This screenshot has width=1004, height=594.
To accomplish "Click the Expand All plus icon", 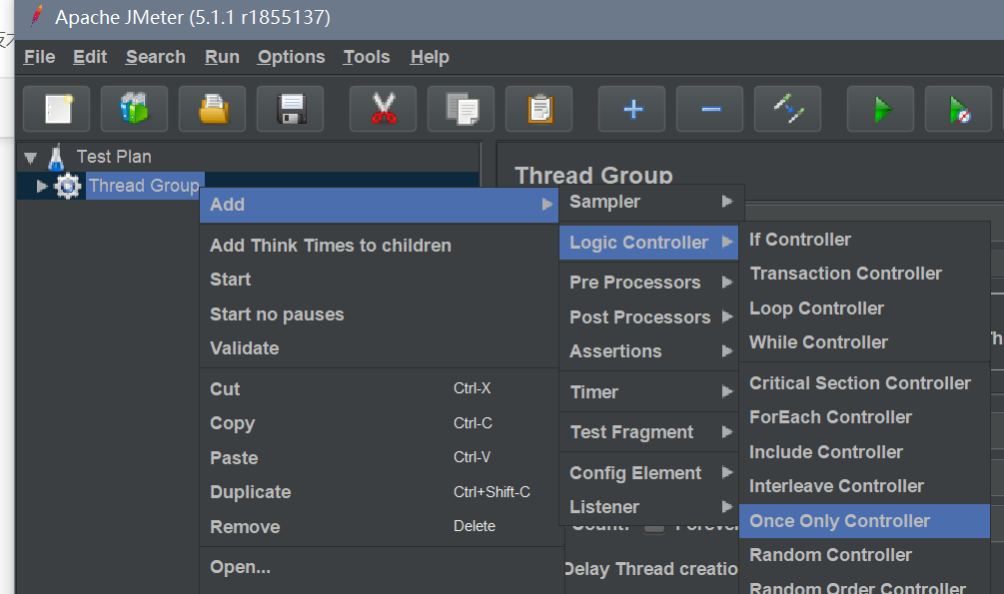I will pyautogui.click(x=632, y=109).
